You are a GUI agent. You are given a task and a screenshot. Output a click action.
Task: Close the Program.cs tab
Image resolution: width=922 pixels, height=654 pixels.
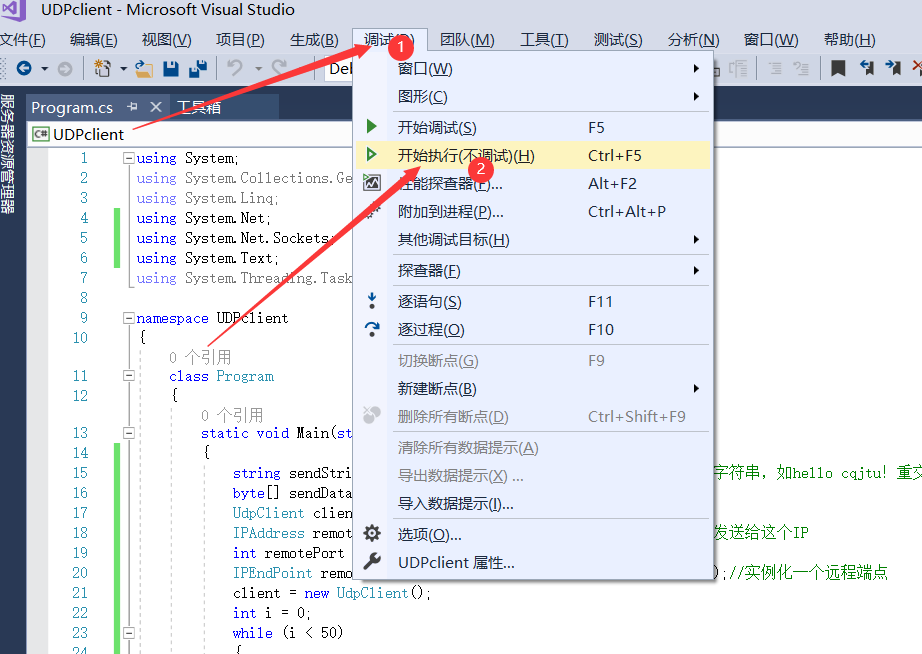coord(156,107)
